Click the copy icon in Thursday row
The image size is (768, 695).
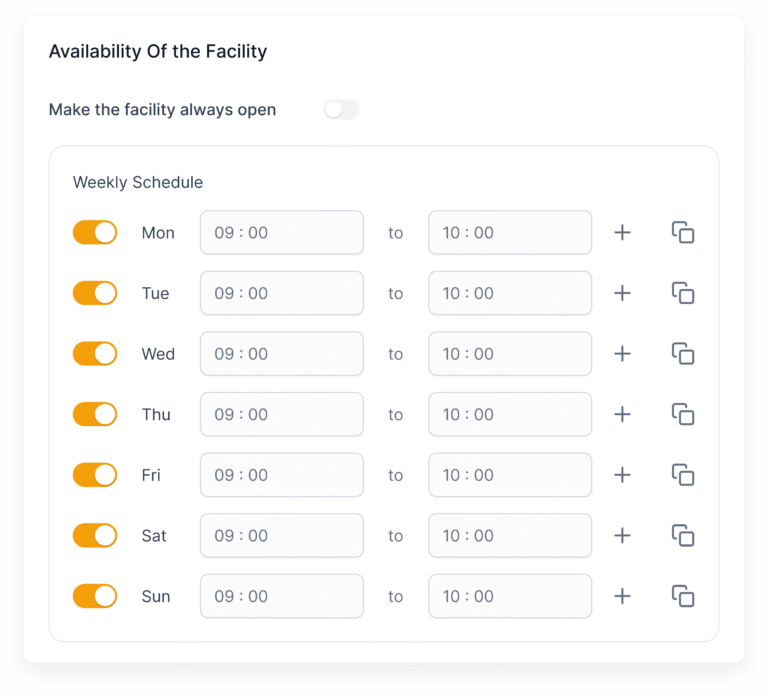point(683,414)
